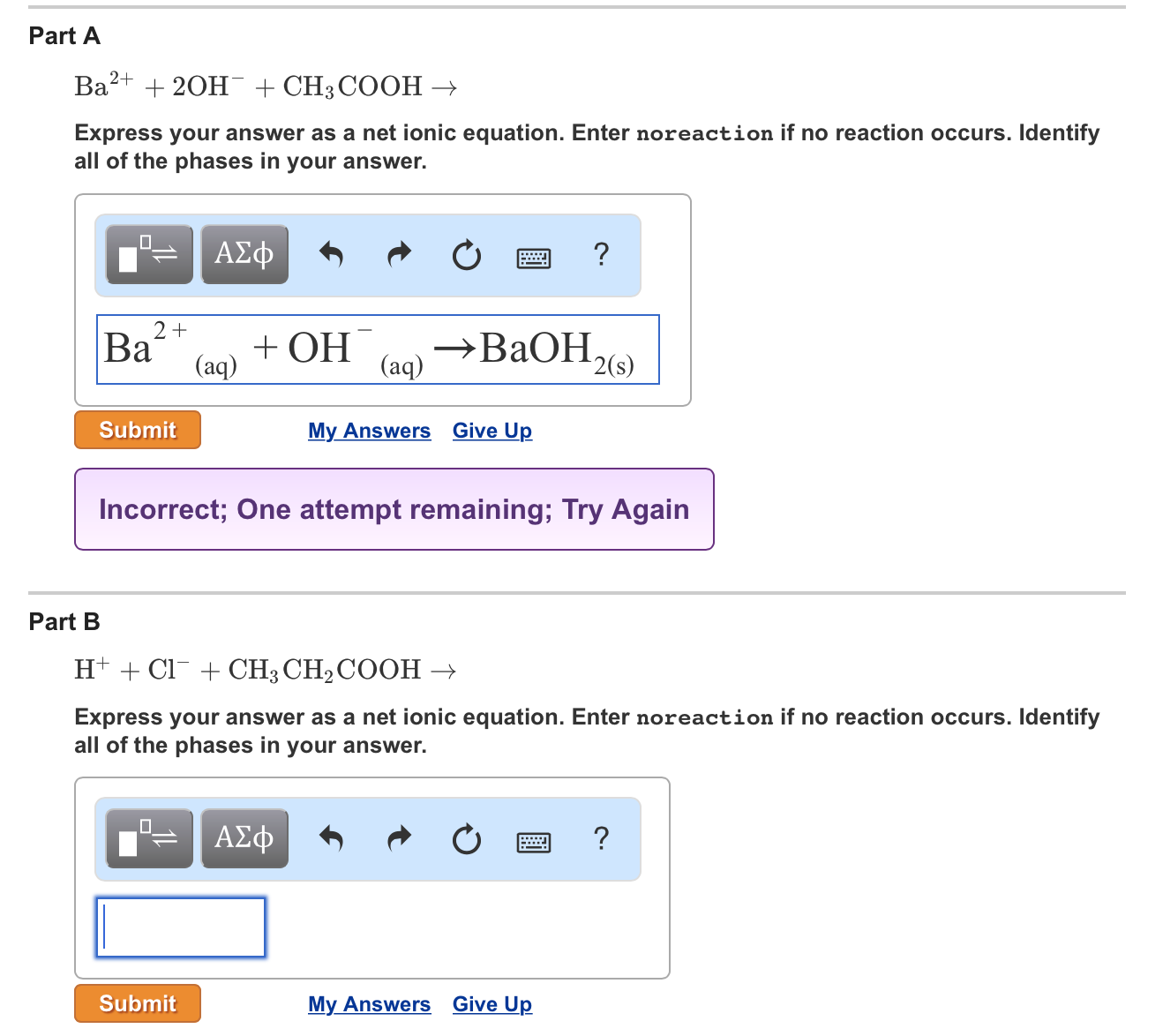Open My Answers for Part A
The image size is (1163, 1036).
(x=369, y=431)
